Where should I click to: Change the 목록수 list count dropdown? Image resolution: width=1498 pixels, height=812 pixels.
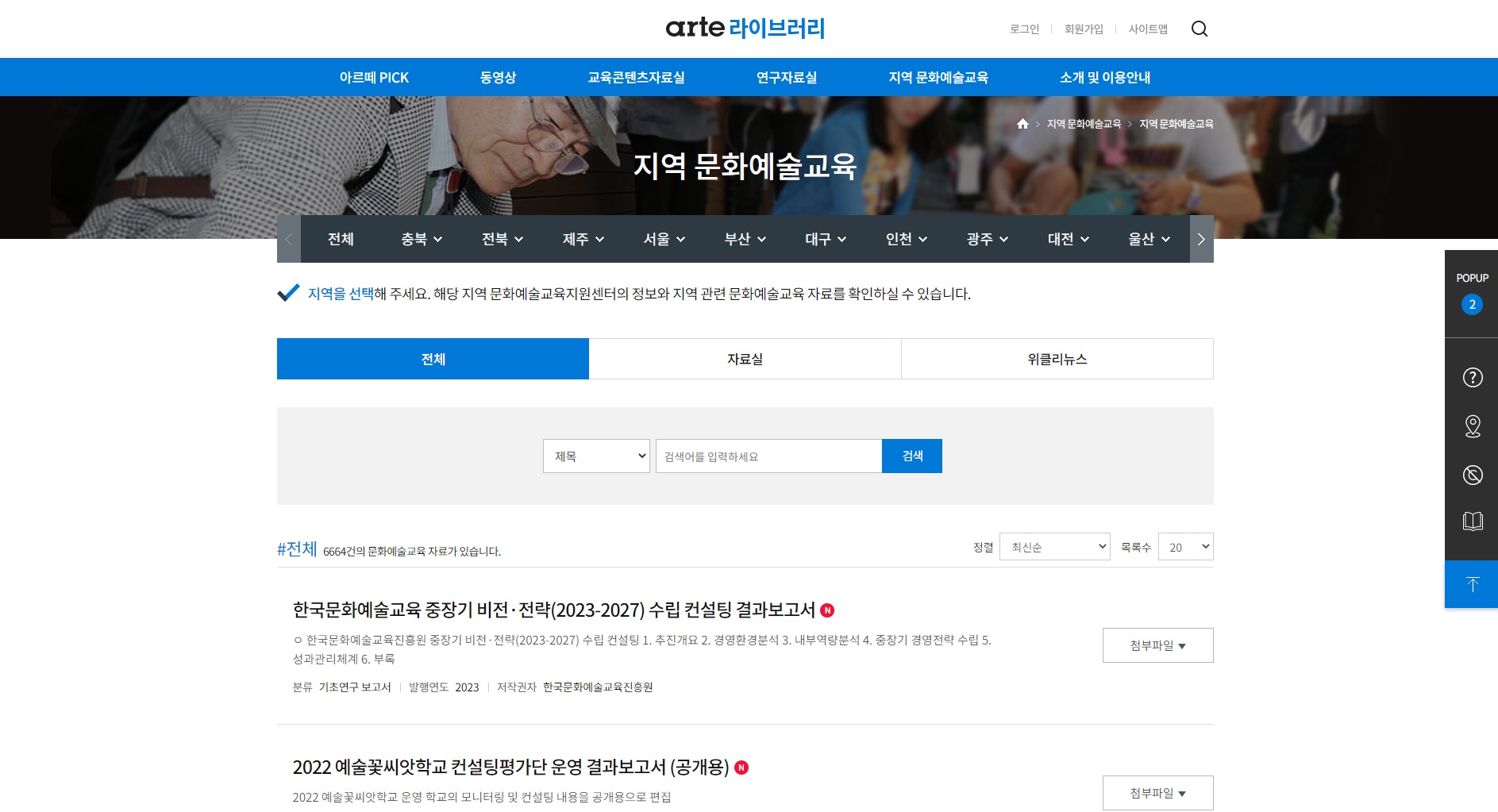(1185, 547)
